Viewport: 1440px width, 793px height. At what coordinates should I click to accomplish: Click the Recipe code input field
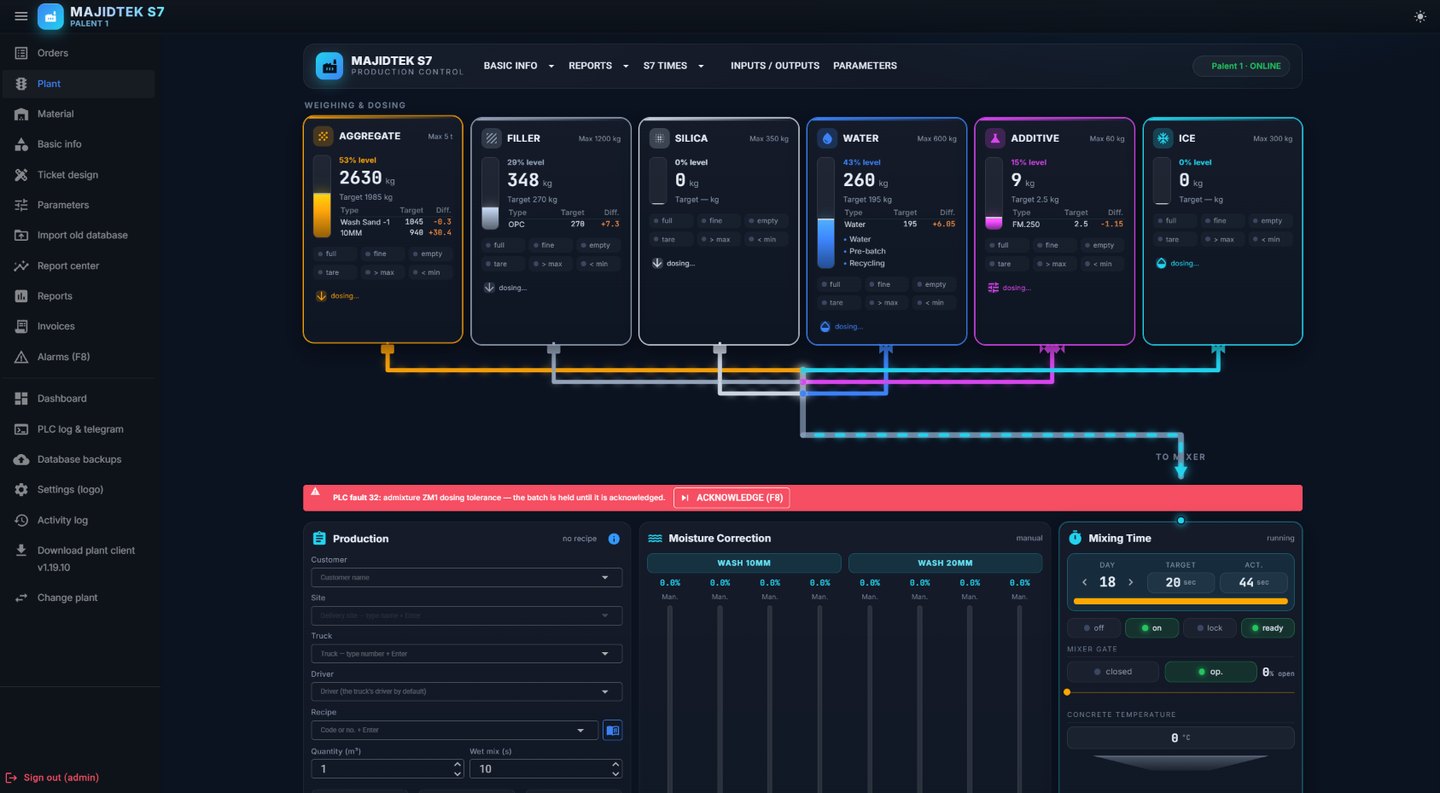[x=455, y=731]
